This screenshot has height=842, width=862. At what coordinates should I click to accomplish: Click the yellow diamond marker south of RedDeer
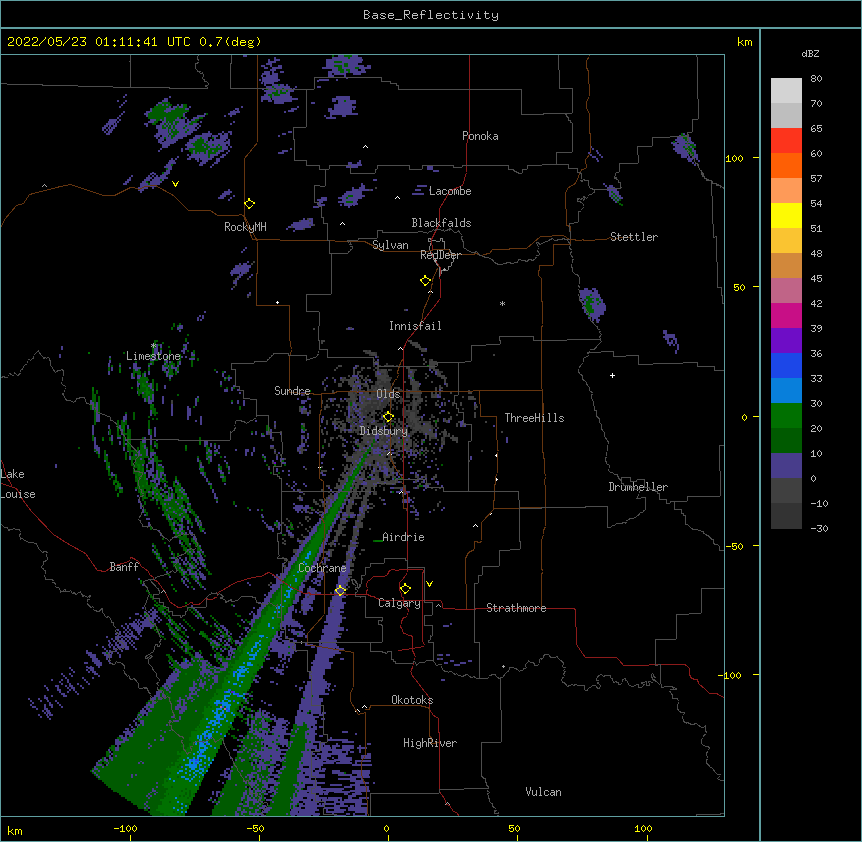click(x=426, y=281)
